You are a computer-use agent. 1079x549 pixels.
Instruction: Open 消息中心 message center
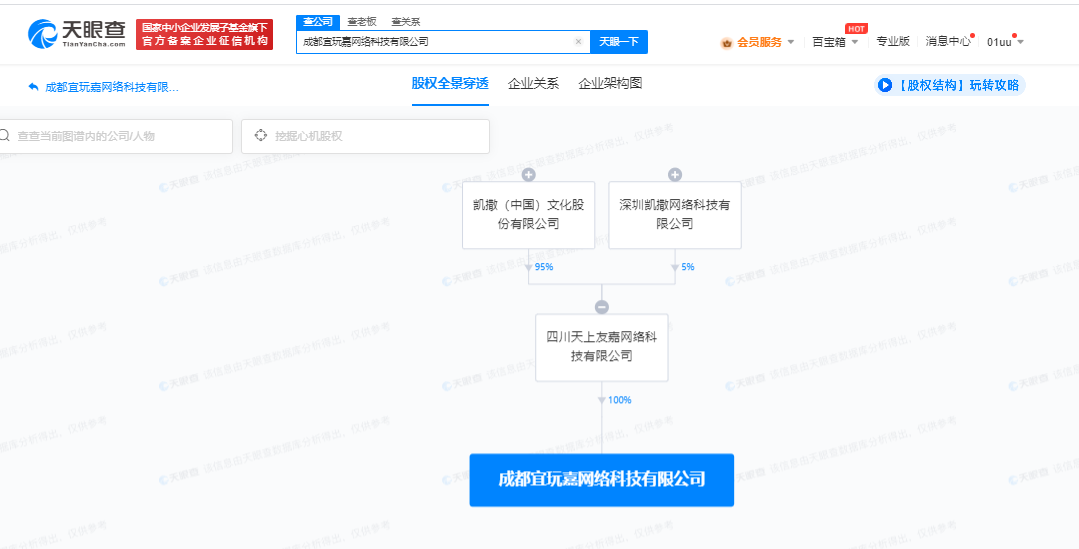click(x=948, y=41)
